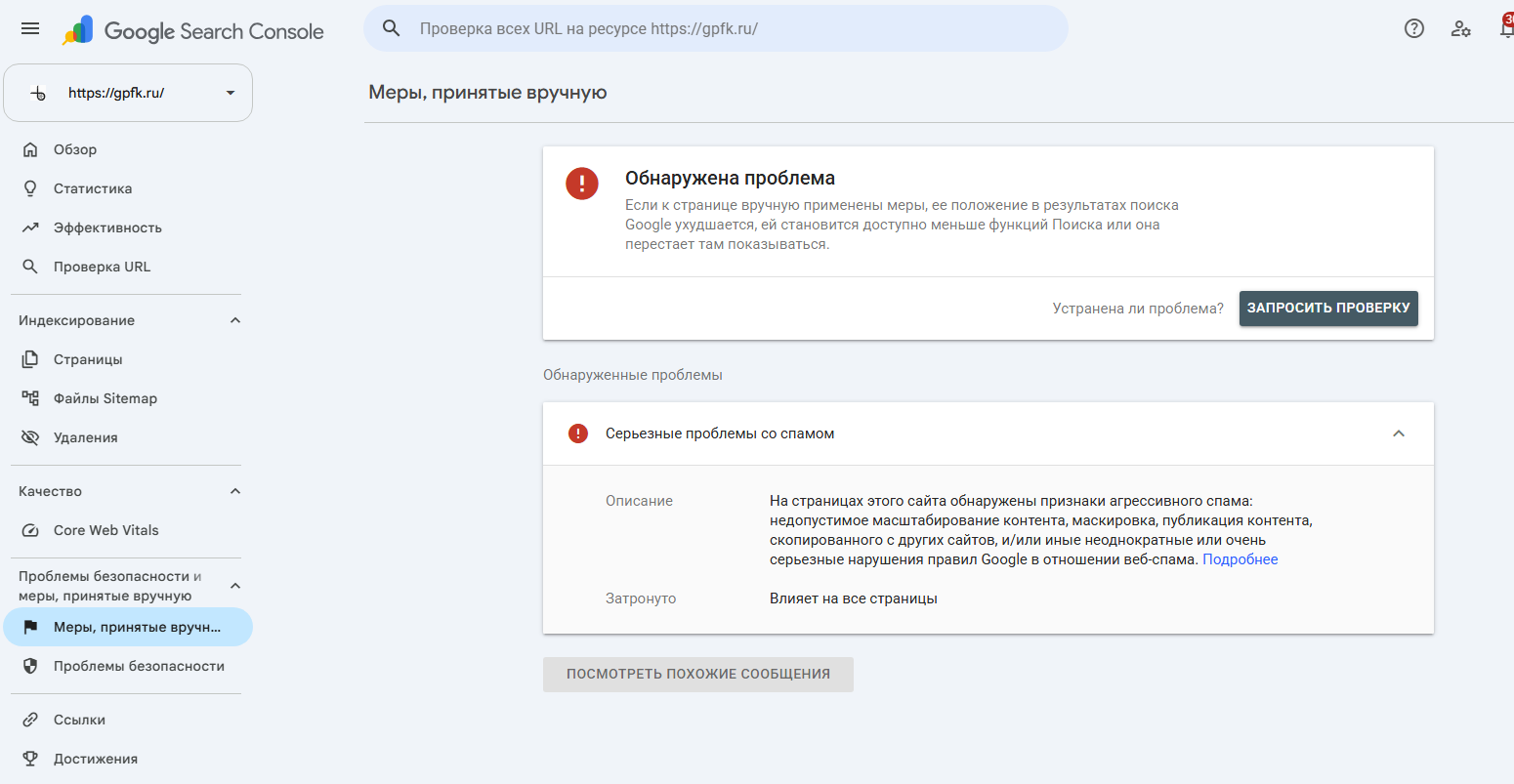Collapse the Индексирование section
Image resolution: width=1514 pixels, height=784 pixels.
point(234,320)
